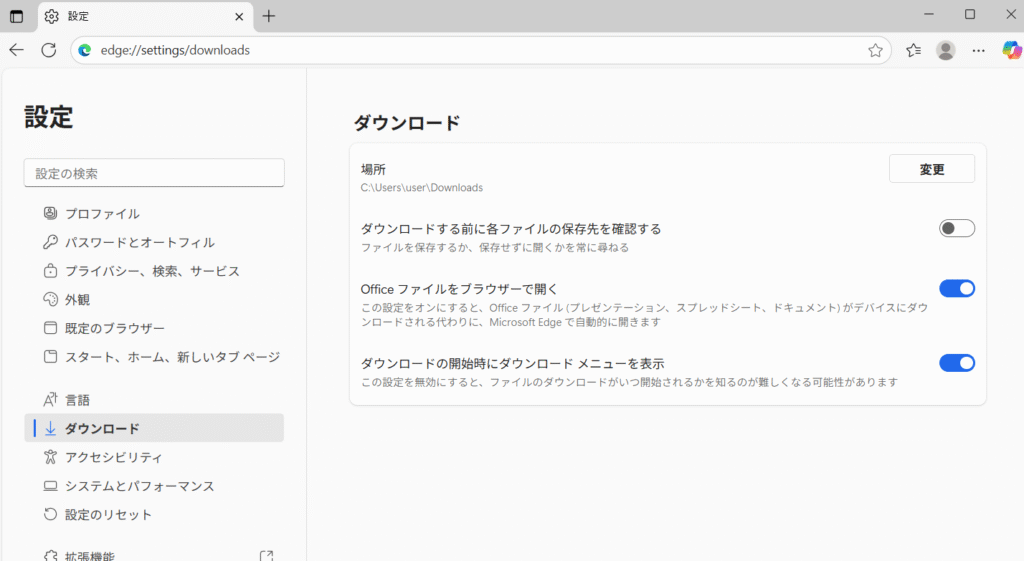
Task: Open the Settings and more ellipsis menu
Action: coord(978,50)
